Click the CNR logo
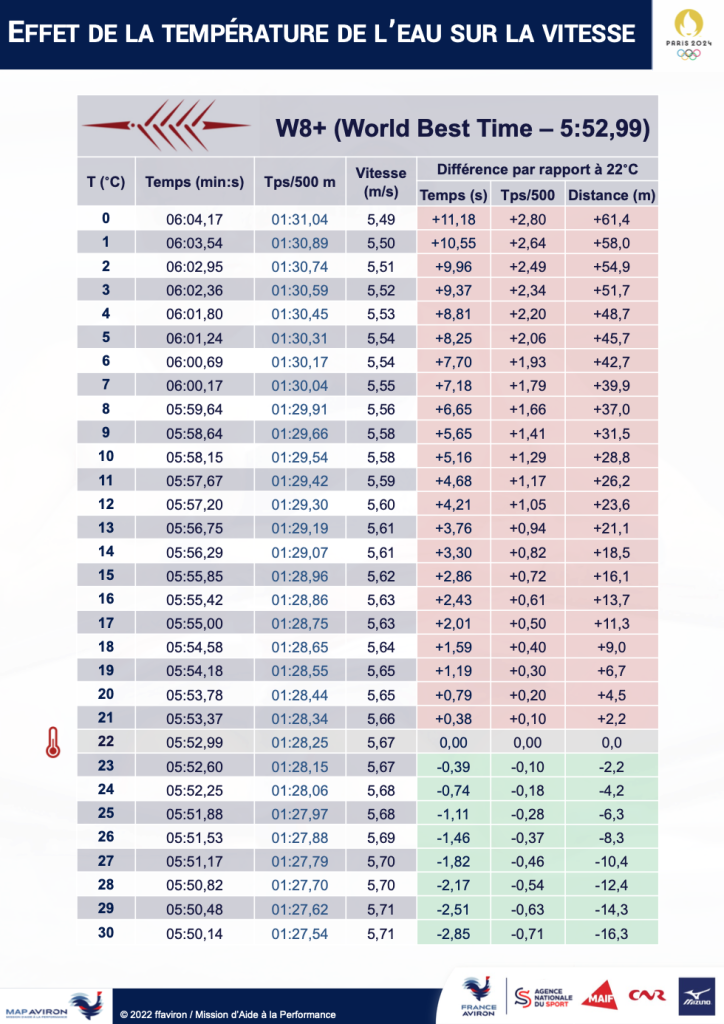This screenshot has width=724, height=1024. pyautogui.click(x=646, y=996)
